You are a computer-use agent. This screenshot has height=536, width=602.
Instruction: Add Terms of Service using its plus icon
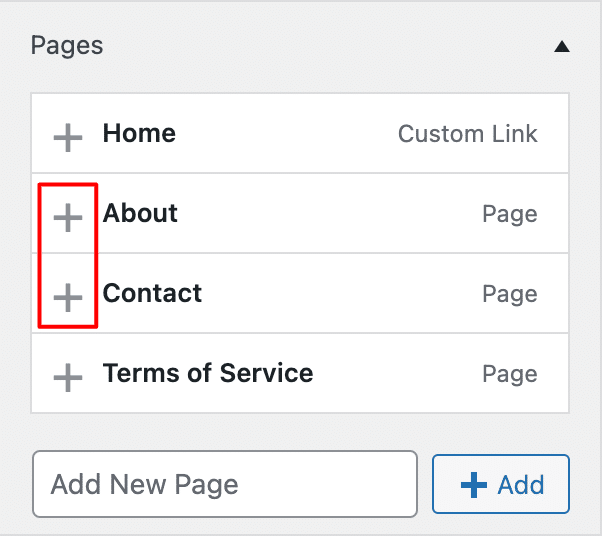tap(67, 377)
